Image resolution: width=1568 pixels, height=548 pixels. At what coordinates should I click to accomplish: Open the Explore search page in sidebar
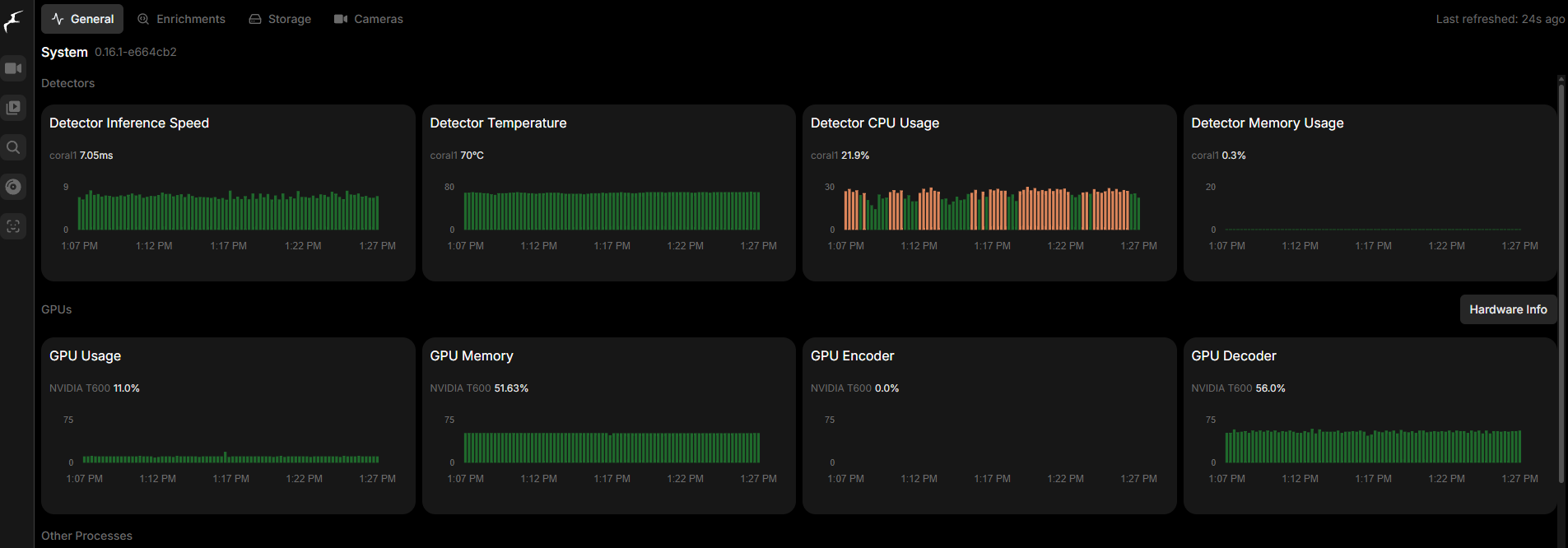(x=13, y=147)
